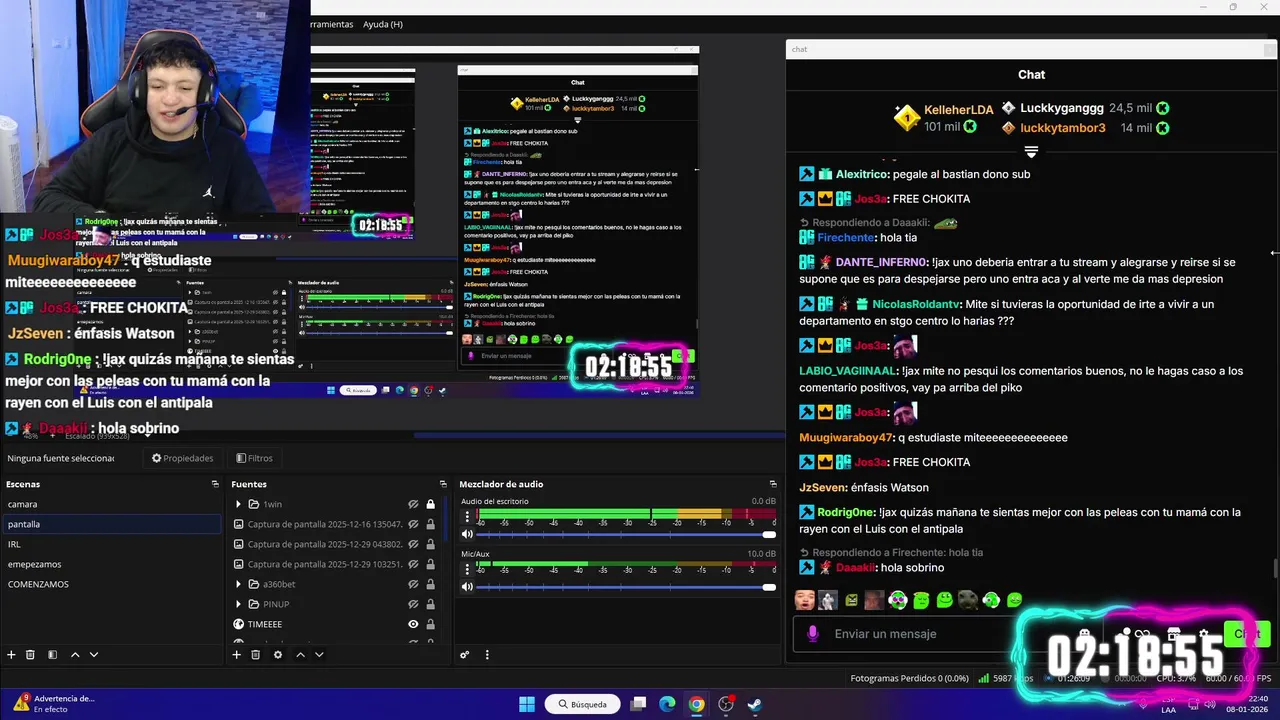Select the camara scene
This screenshot has width=1280, height=720.
click(110, 504)
